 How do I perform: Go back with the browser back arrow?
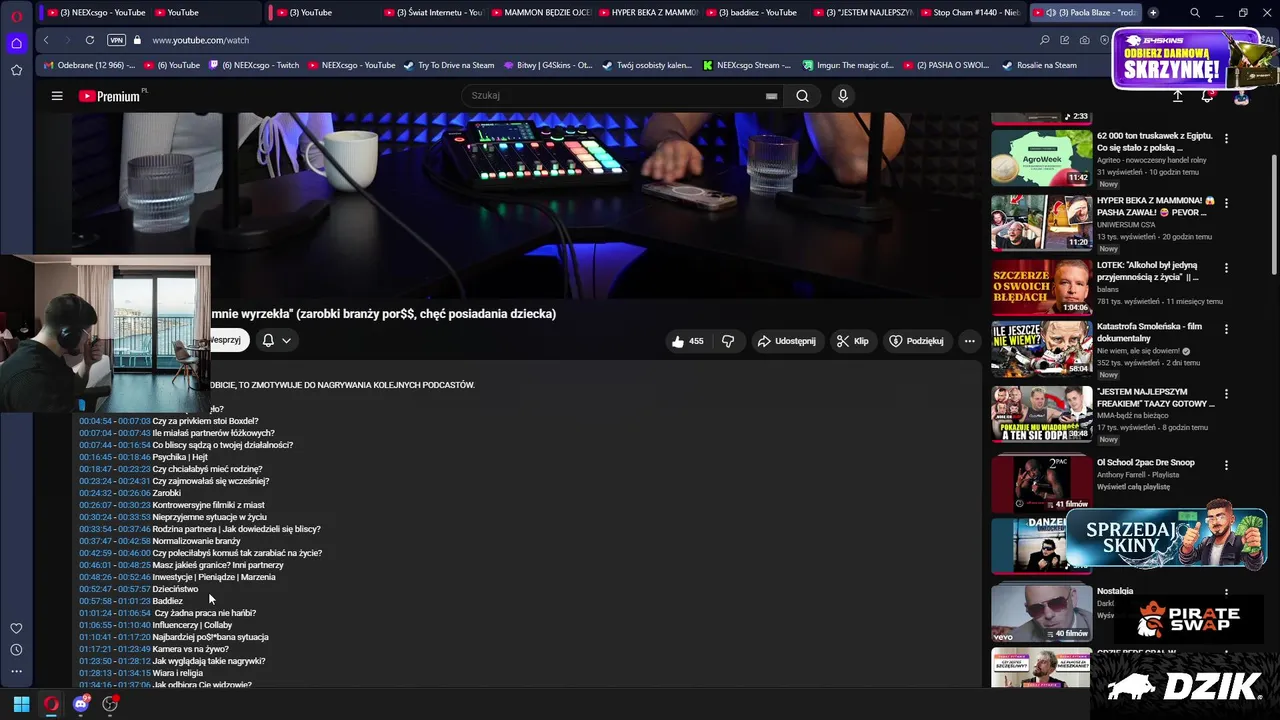pos(46,40)
